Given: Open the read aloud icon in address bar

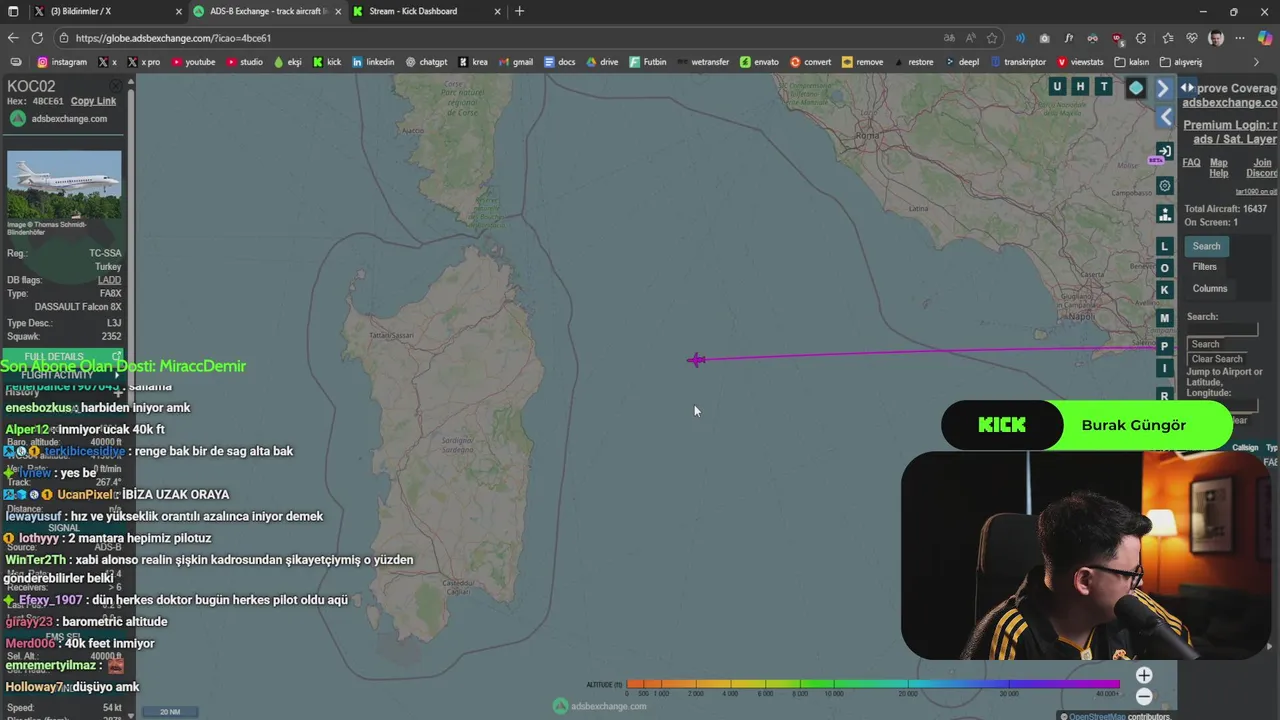Looking at the screenshot, I should click(970, 38).
